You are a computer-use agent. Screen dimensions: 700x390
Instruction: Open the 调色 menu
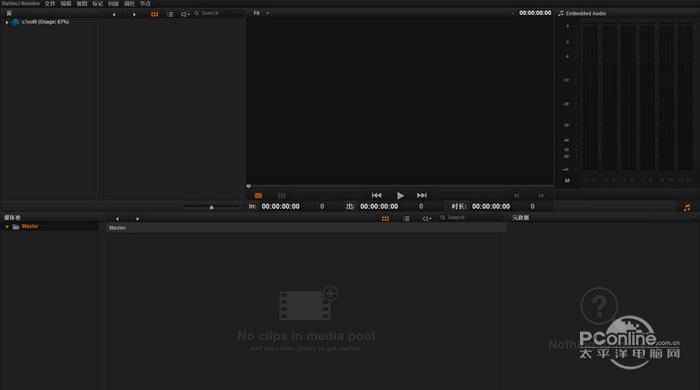(129, 4)
